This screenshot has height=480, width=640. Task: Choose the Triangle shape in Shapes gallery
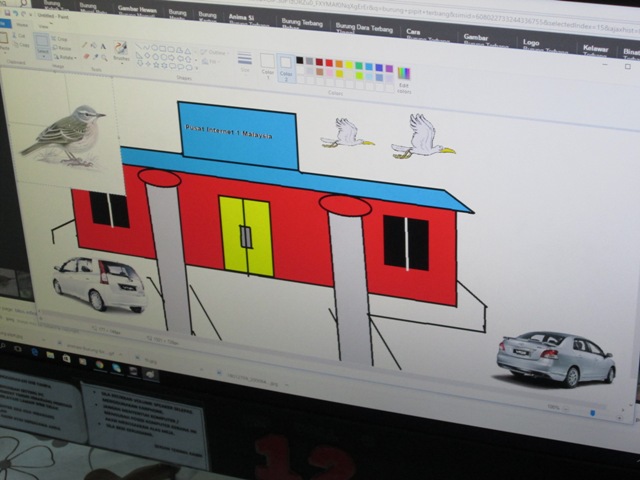pos(187,51)
